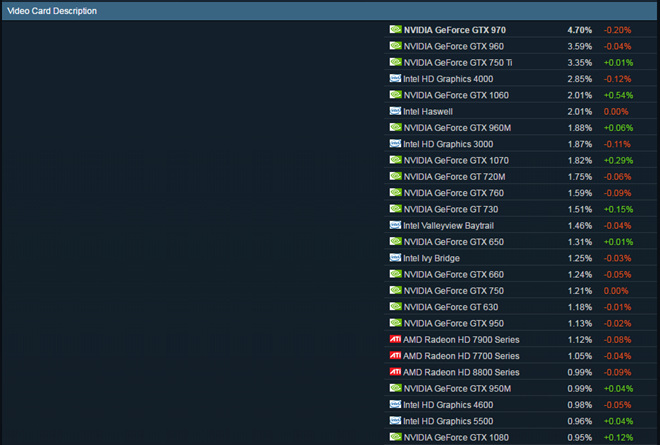660x445 pixels.
Task: Click the NVIDIA icon next to GTX 650
Action: point(395,241)
